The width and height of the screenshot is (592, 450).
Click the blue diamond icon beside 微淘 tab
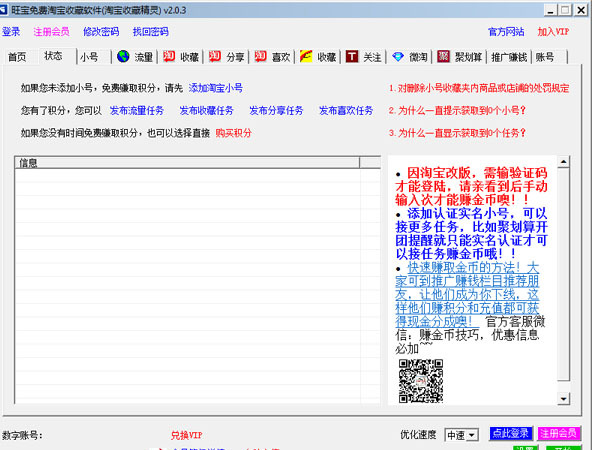[398, 57]
